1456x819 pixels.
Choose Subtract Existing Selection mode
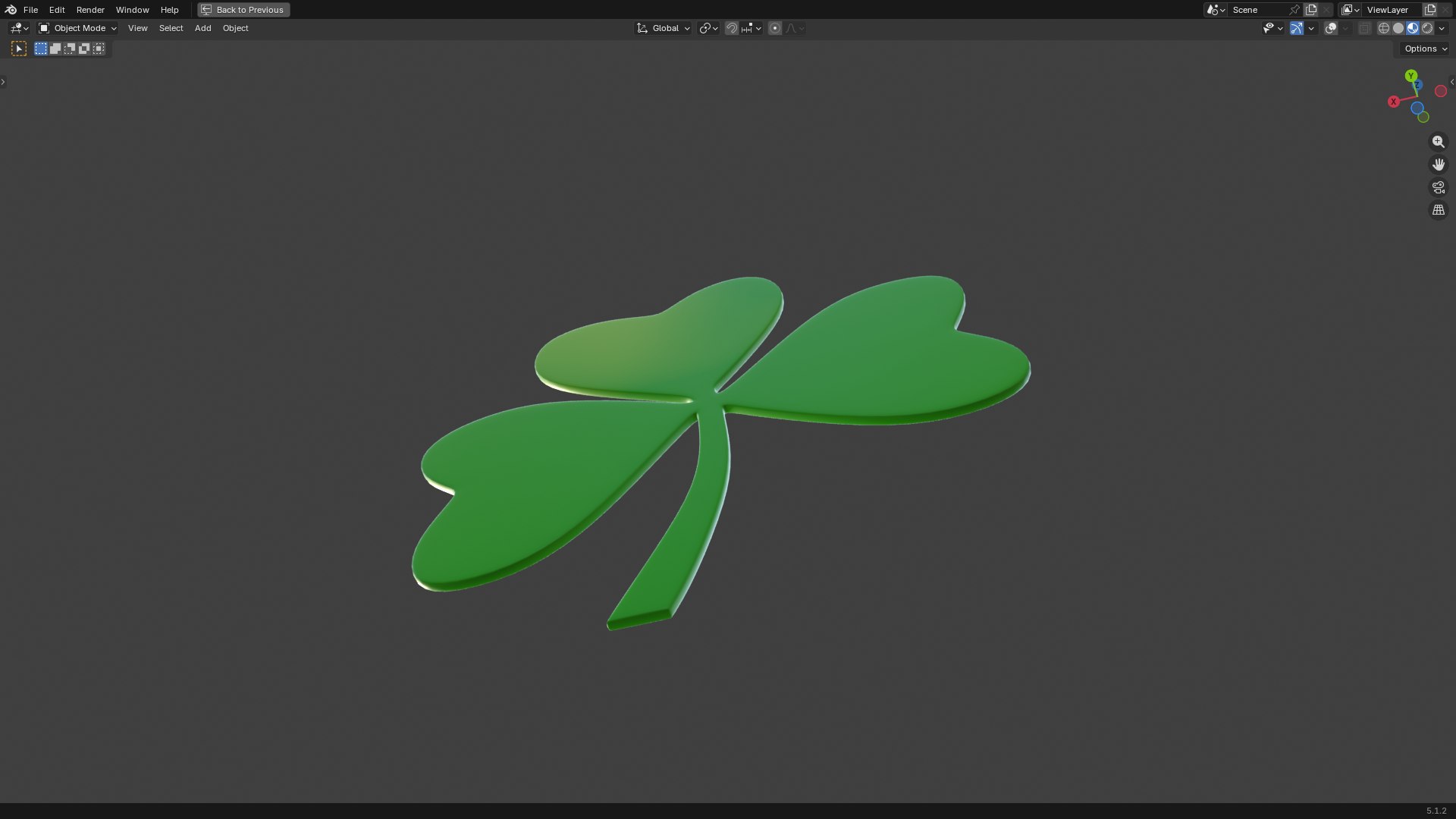pos(70,49)
